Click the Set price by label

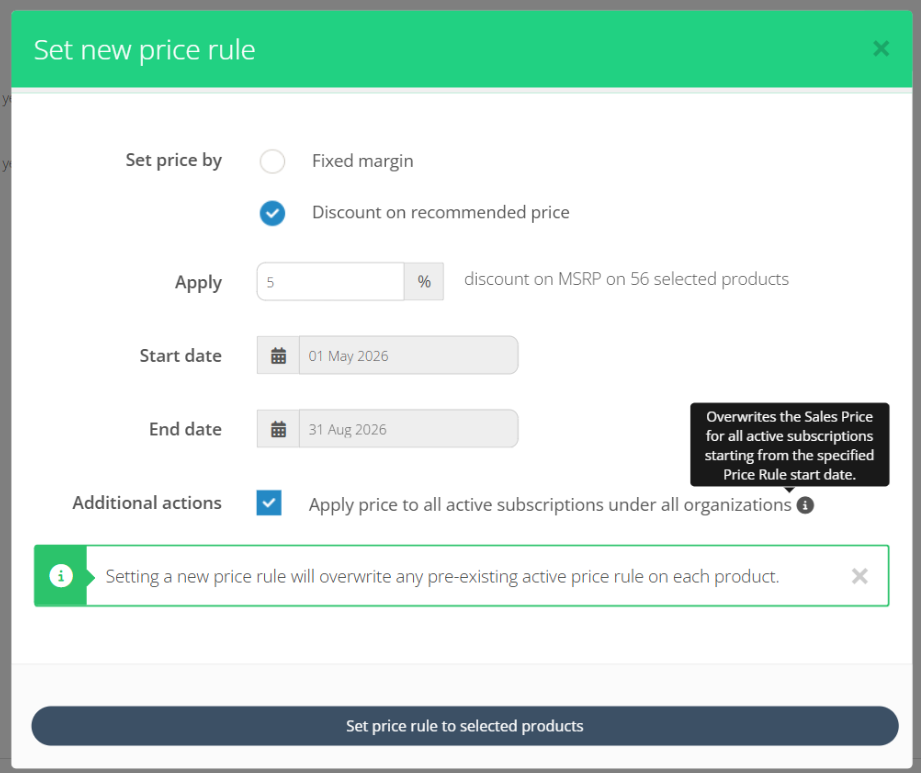coord(173,160)
